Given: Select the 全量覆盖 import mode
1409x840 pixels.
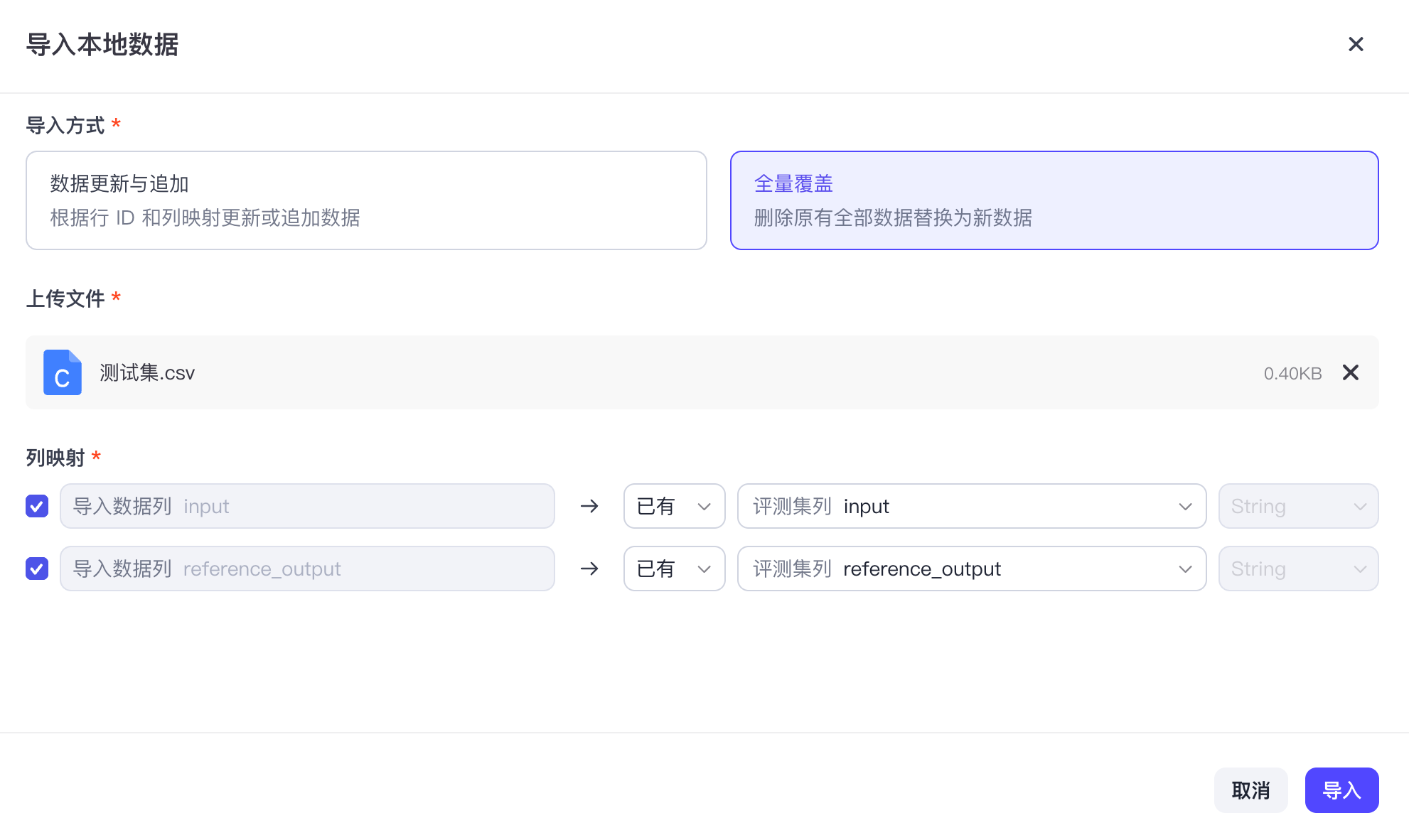Looking at the screenshot, I should point(1054,200).
